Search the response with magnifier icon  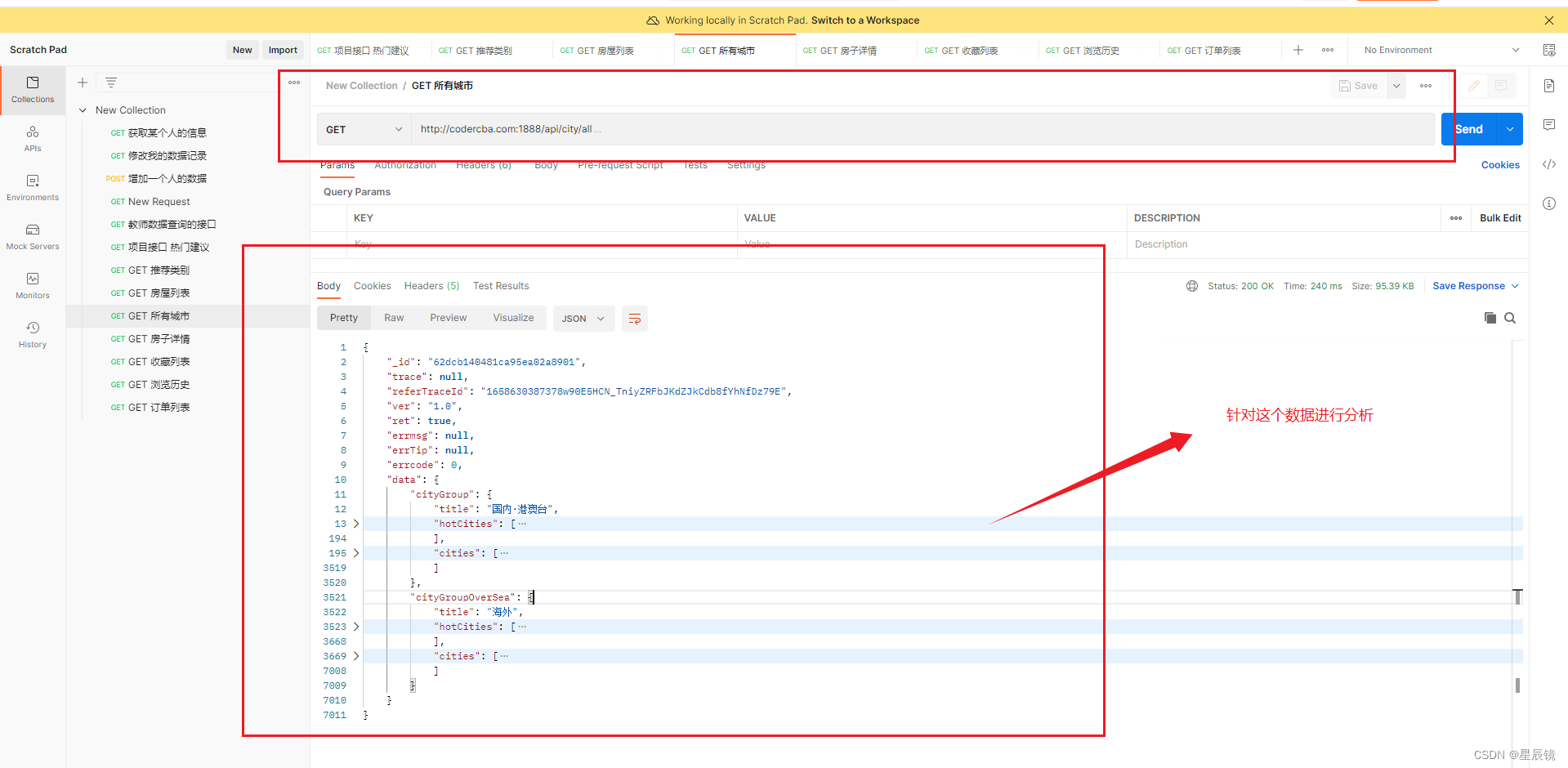pyautogui.click(x=1510, y=318)
